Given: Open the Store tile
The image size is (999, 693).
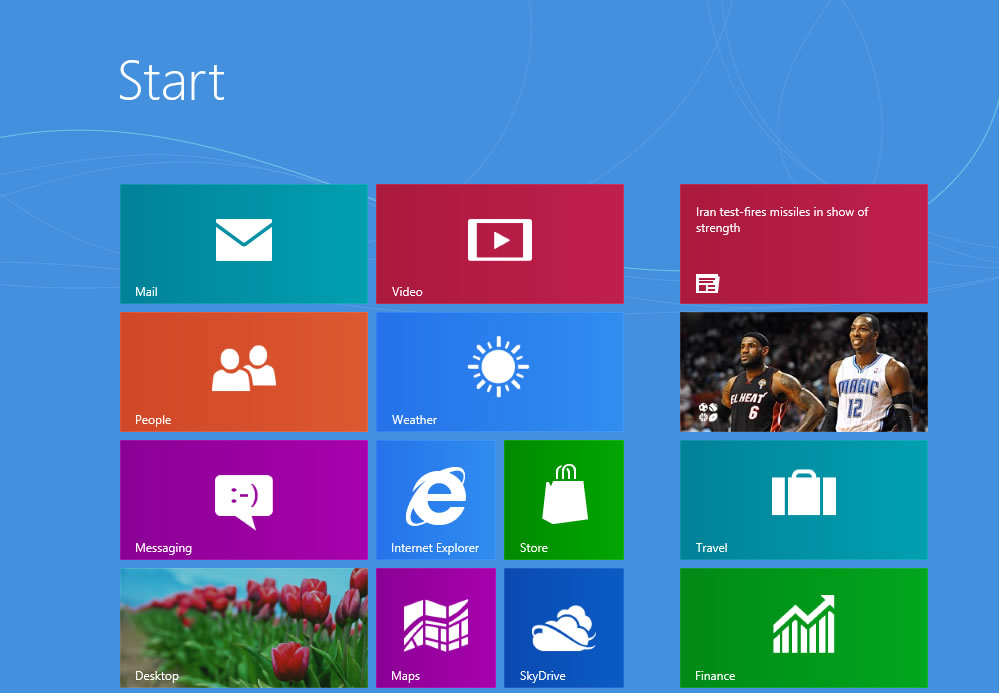Looking at the screenshot, I should pos(564,500).
